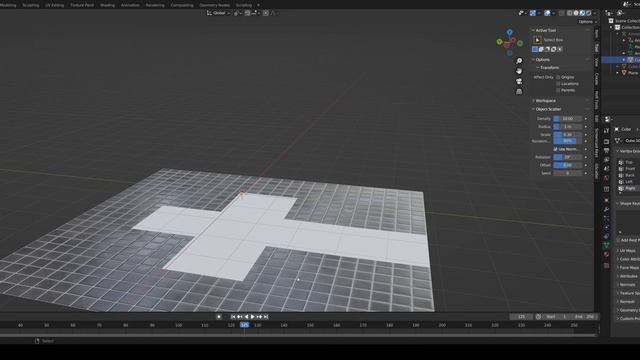640x360 pixels.
Task: Click the Seed value field
Action: (567, 173)
